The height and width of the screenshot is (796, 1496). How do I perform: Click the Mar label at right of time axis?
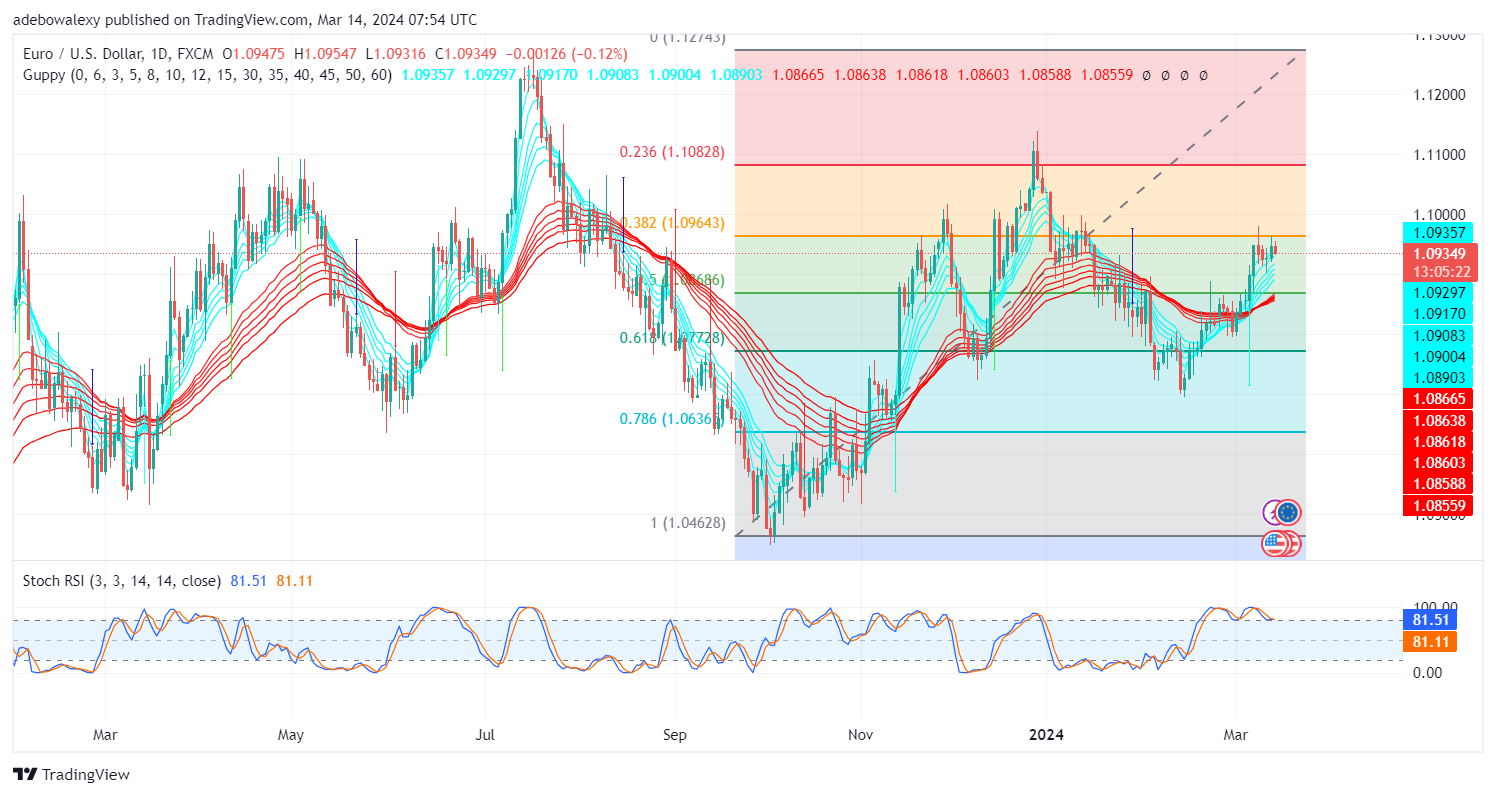point(1238,735)
